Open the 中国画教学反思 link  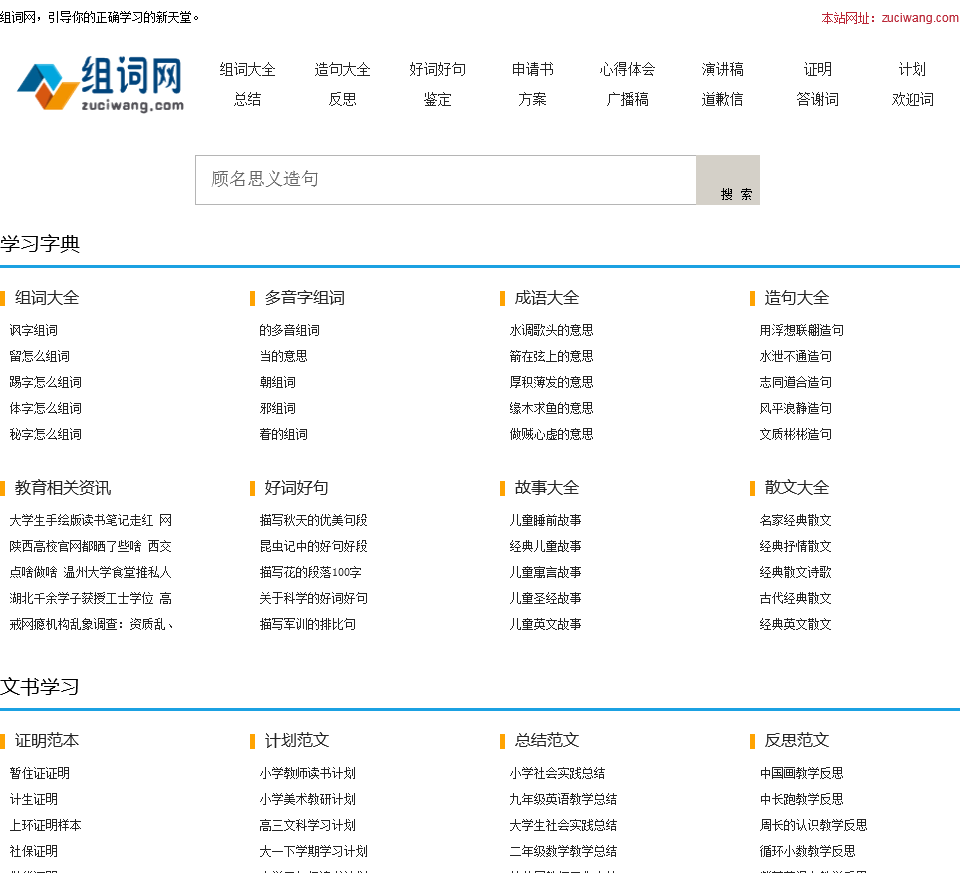point(801,773)
